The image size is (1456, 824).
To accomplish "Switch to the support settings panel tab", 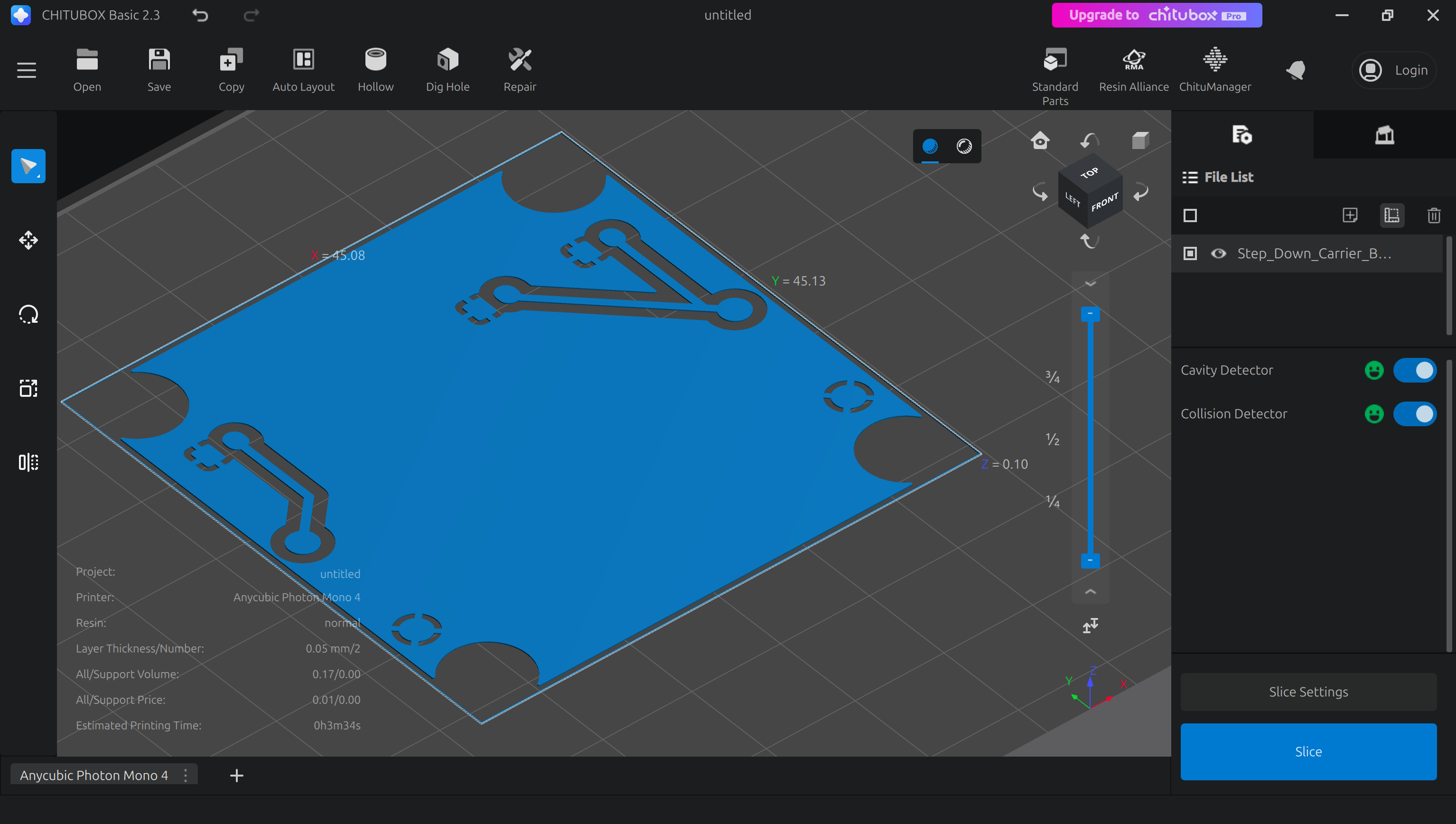I will pyautogui.click(x=1384, y=135).
